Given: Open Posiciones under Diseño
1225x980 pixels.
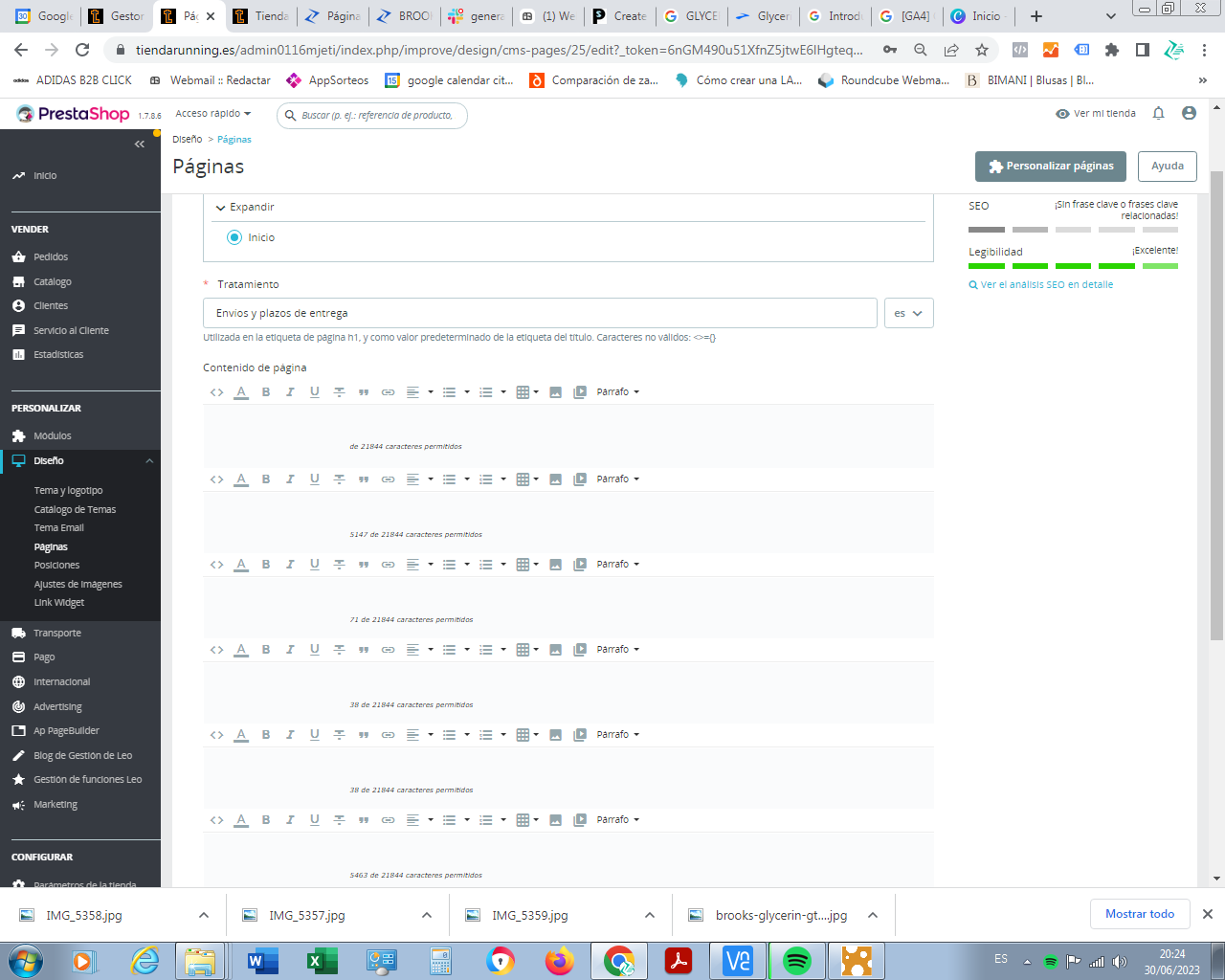Looking at the screenshot, I should click(57, 566).
